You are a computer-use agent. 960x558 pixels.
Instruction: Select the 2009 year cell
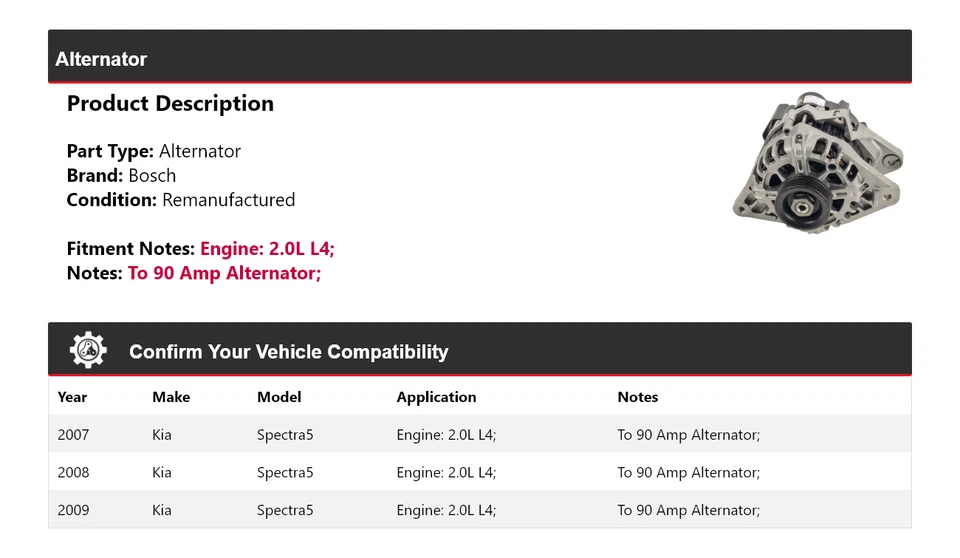[x=73, y=510]
